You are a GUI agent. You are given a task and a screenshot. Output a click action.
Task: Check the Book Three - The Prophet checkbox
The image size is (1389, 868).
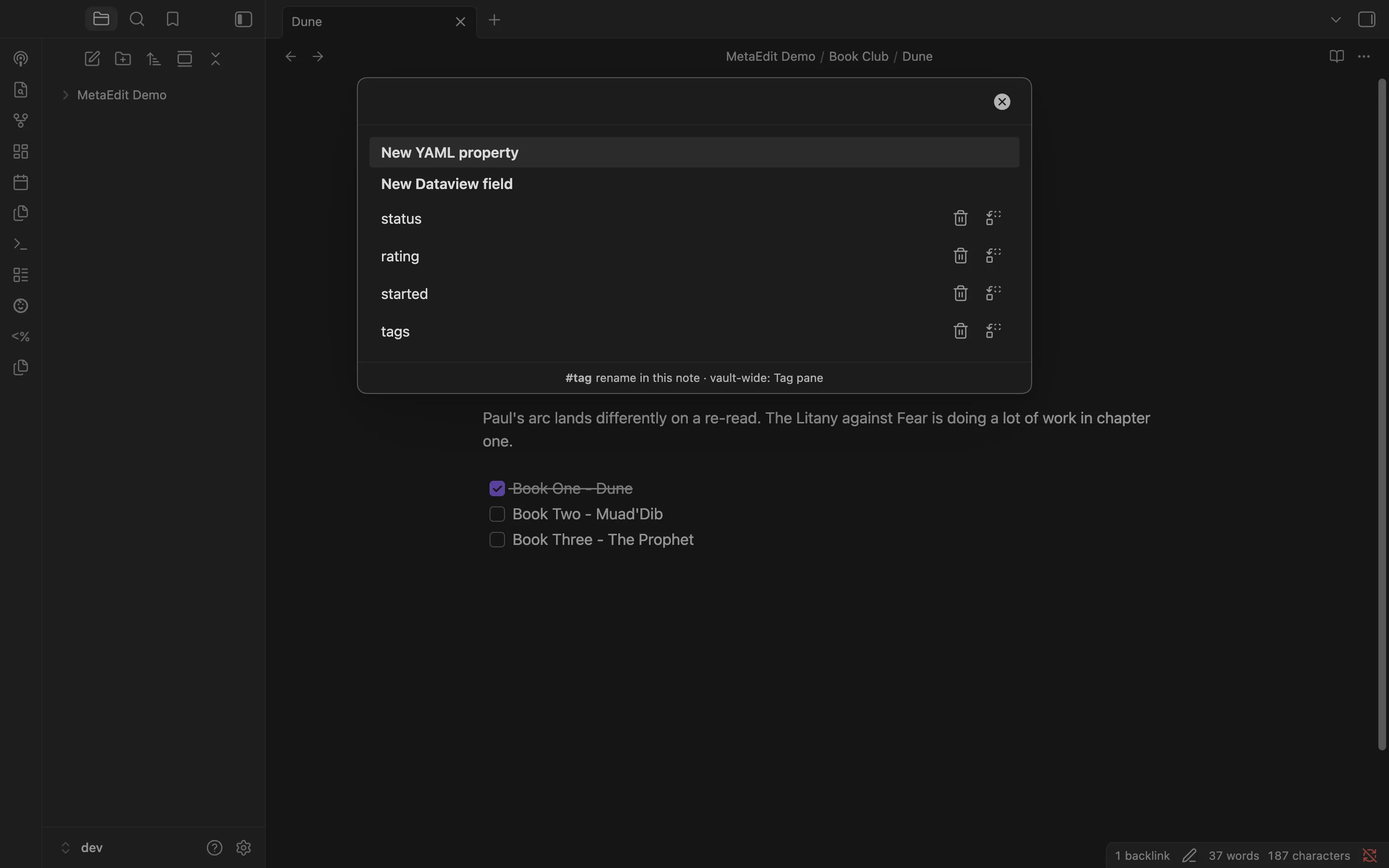pyautogui.click(x=497, y=540)
